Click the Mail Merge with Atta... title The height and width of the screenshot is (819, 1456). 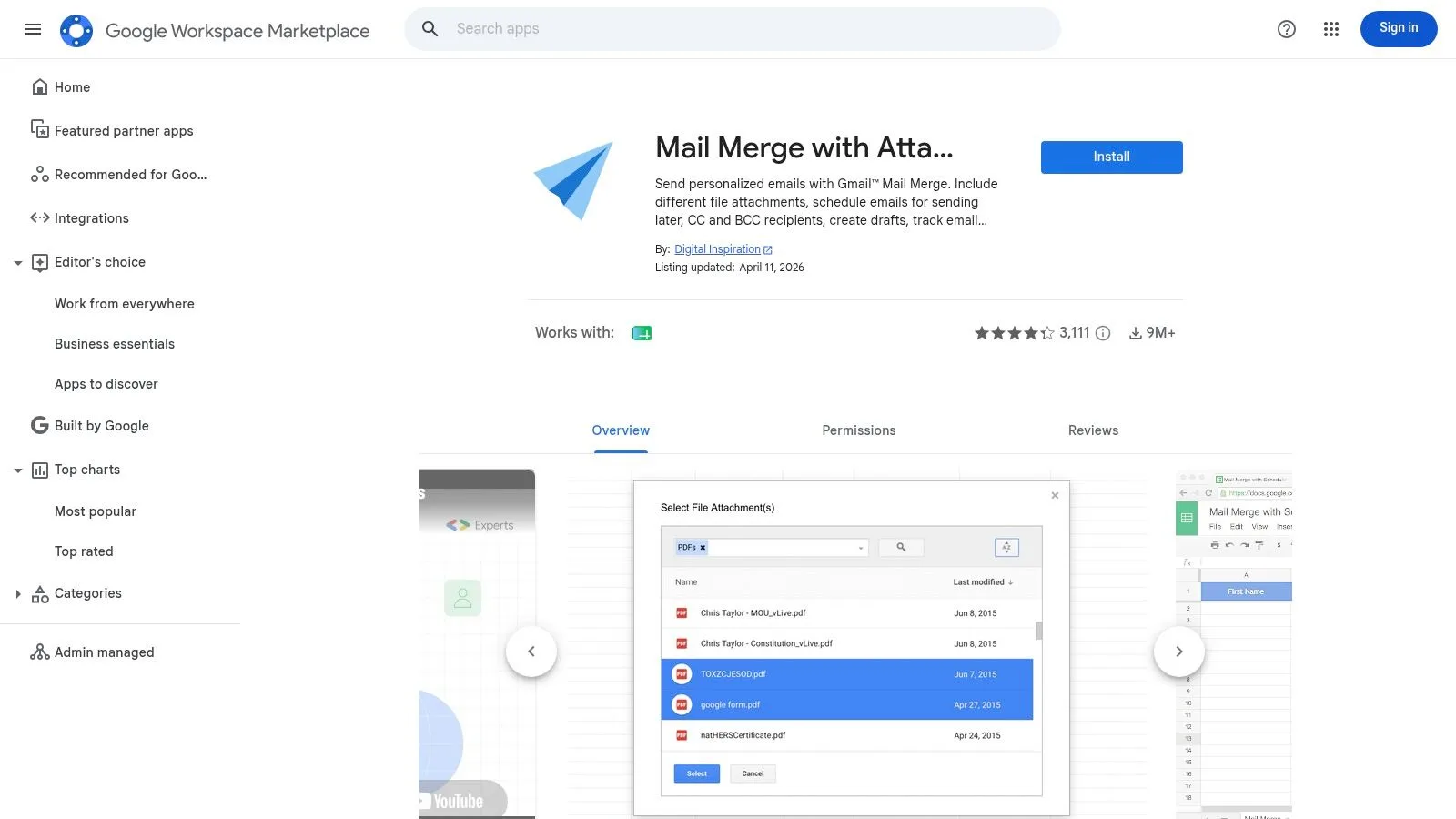point(804,147)
